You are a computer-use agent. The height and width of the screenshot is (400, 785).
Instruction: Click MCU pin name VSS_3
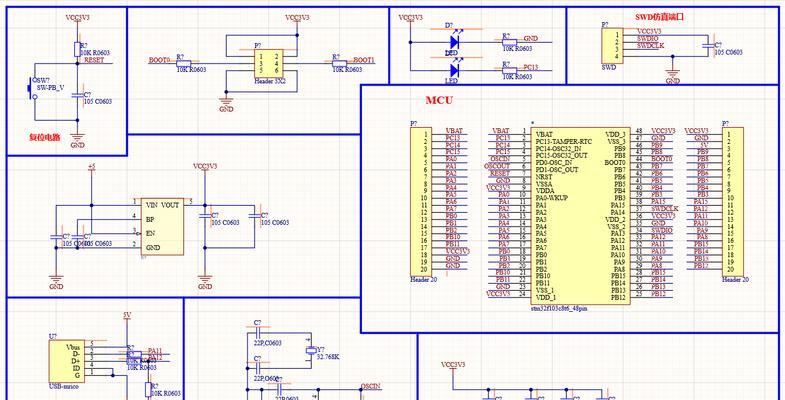pyautogui.click(x=615, y=142)
